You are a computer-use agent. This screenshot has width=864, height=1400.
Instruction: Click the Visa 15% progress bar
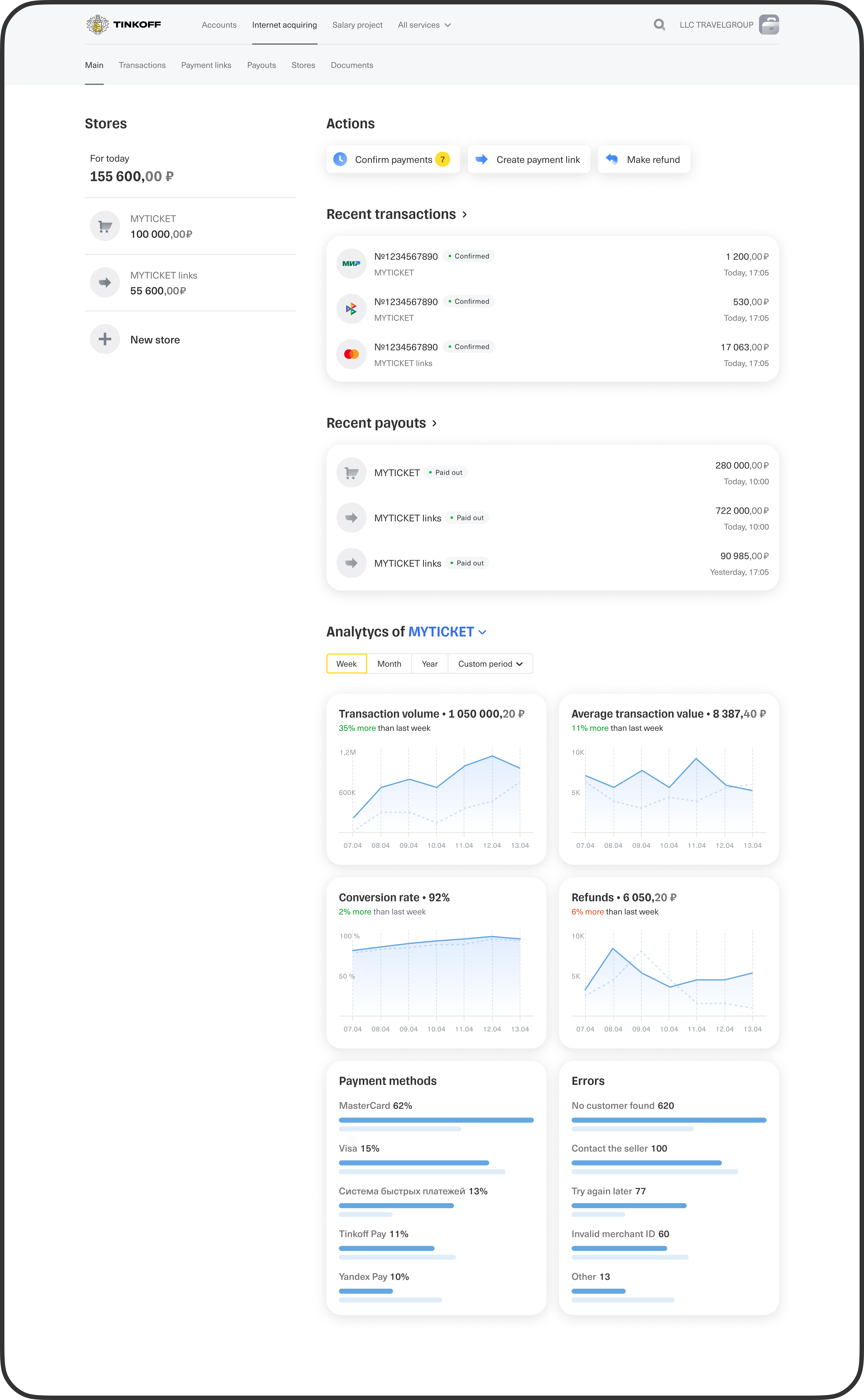point(414,1163)
